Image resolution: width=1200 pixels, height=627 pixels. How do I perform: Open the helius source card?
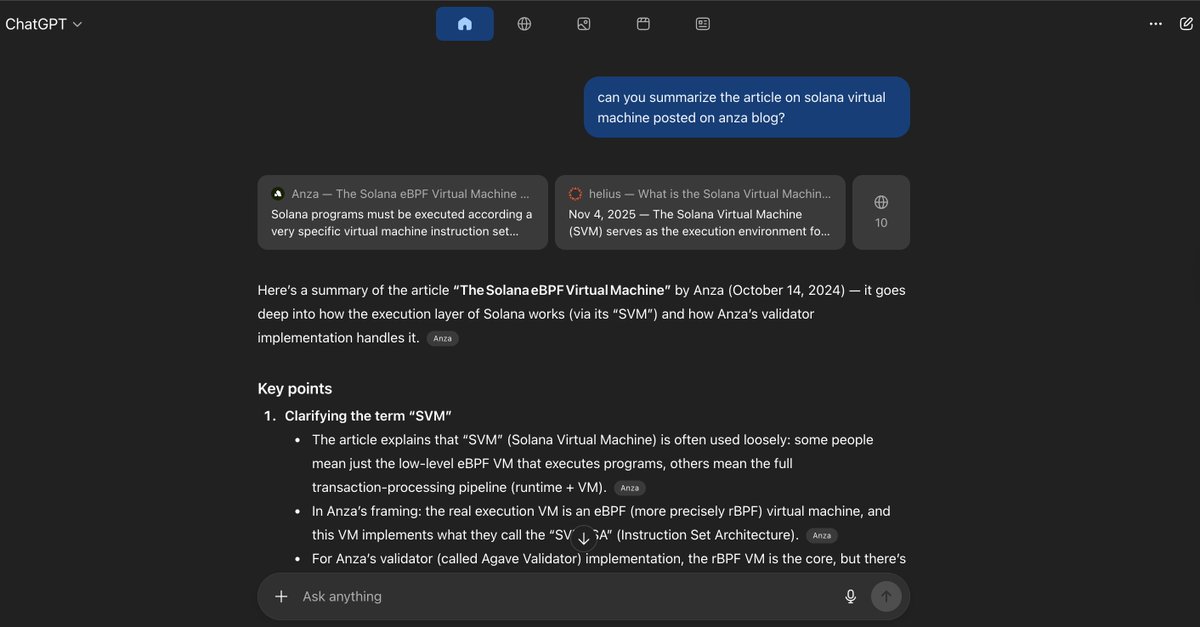click(700, 212)
